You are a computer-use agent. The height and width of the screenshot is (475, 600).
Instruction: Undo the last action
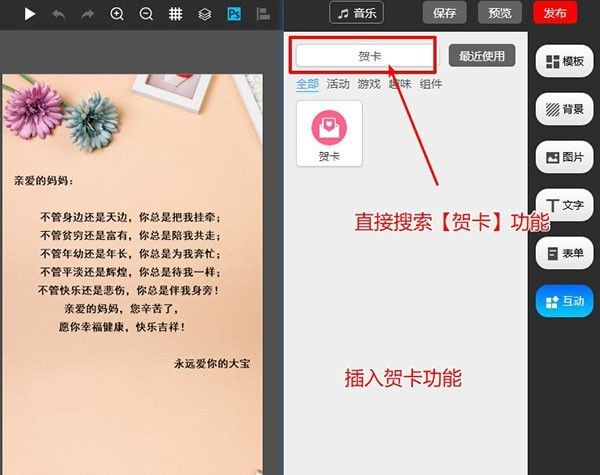(x=58, y=15)
